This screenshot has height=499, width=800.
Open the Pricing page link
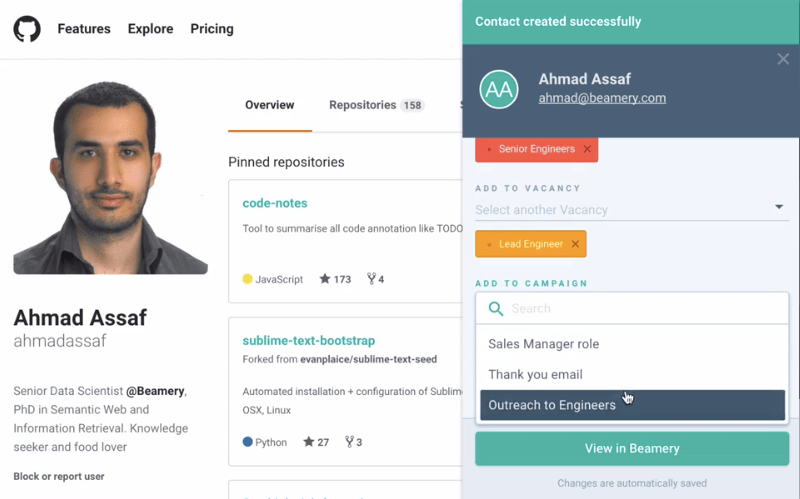(212, 29)
